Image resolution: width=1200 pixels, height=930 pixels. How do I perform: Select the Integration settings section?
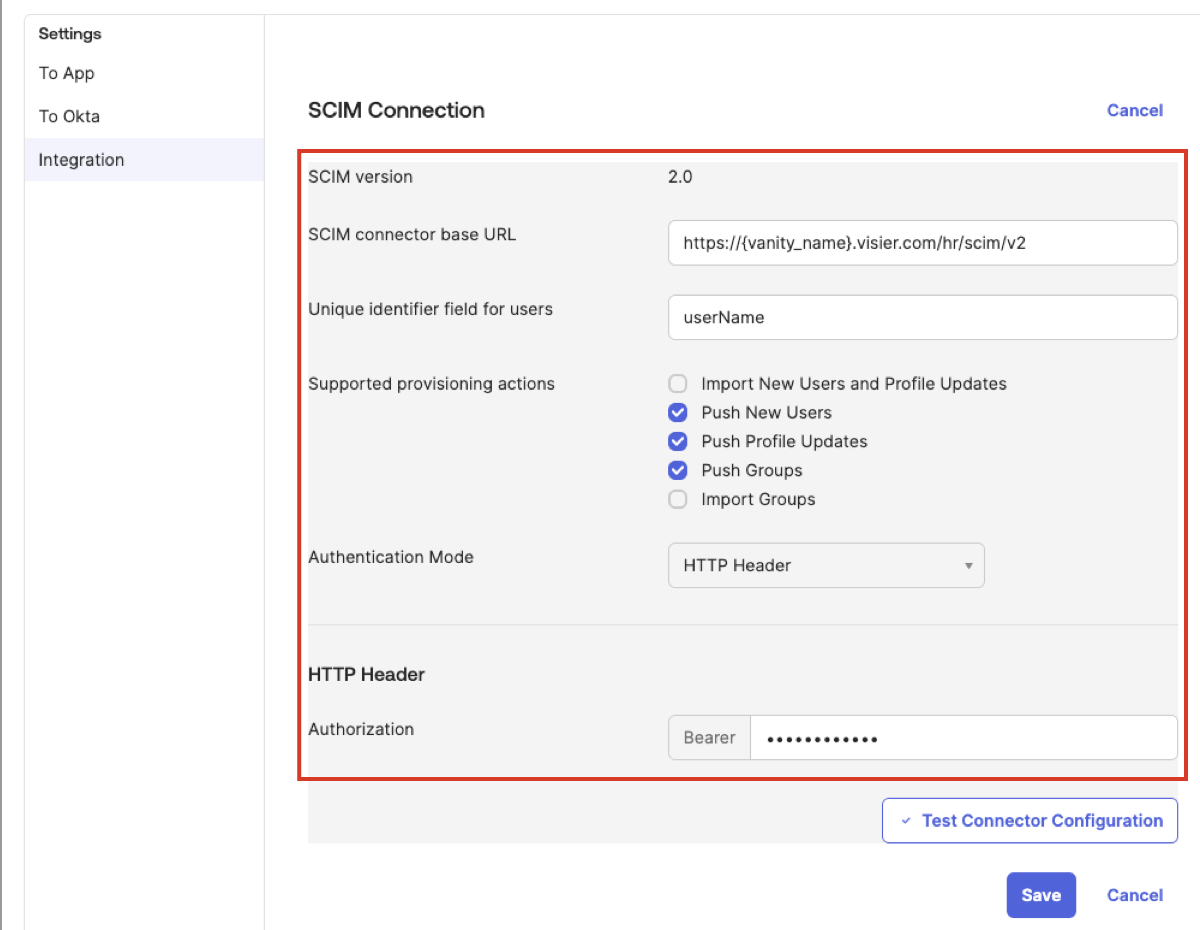[81, 159]
